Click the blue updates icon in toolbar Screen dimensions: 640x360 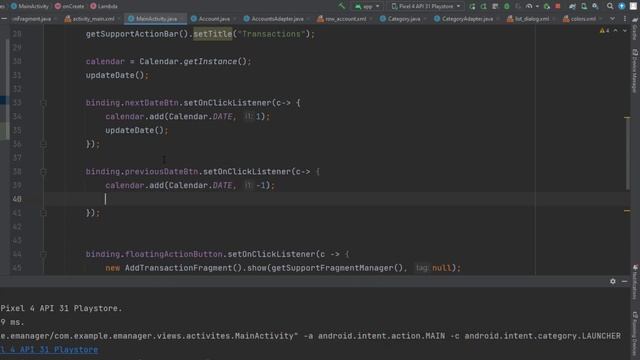pyautogui.click(x=622, y=6)
